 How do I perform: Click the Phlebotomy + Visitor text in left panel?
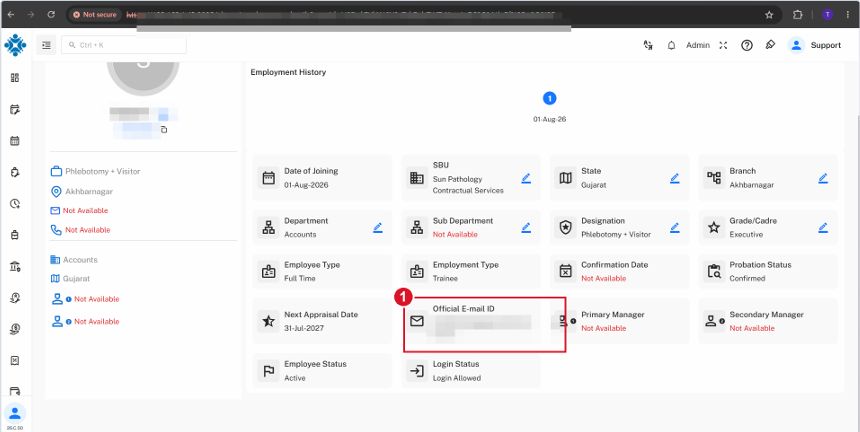click(x=103, y=172)
